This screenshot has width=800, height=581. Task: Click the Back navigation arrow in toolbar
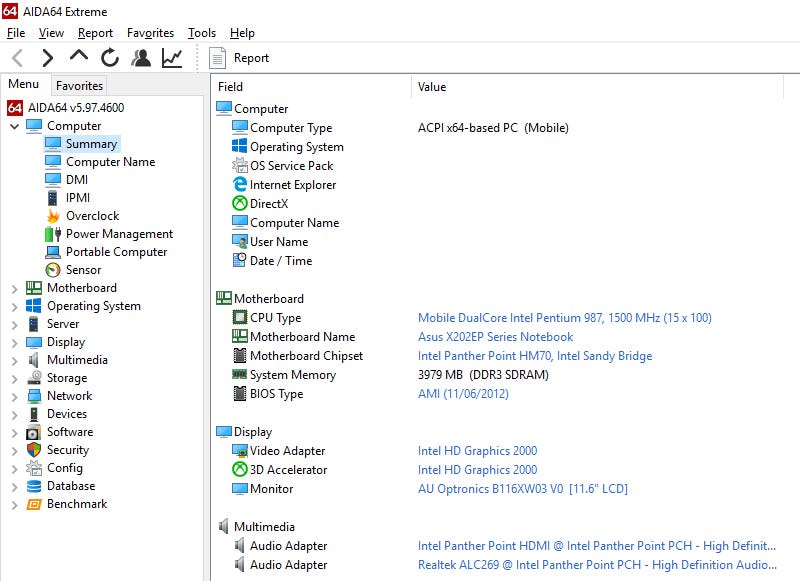(17, 58)
